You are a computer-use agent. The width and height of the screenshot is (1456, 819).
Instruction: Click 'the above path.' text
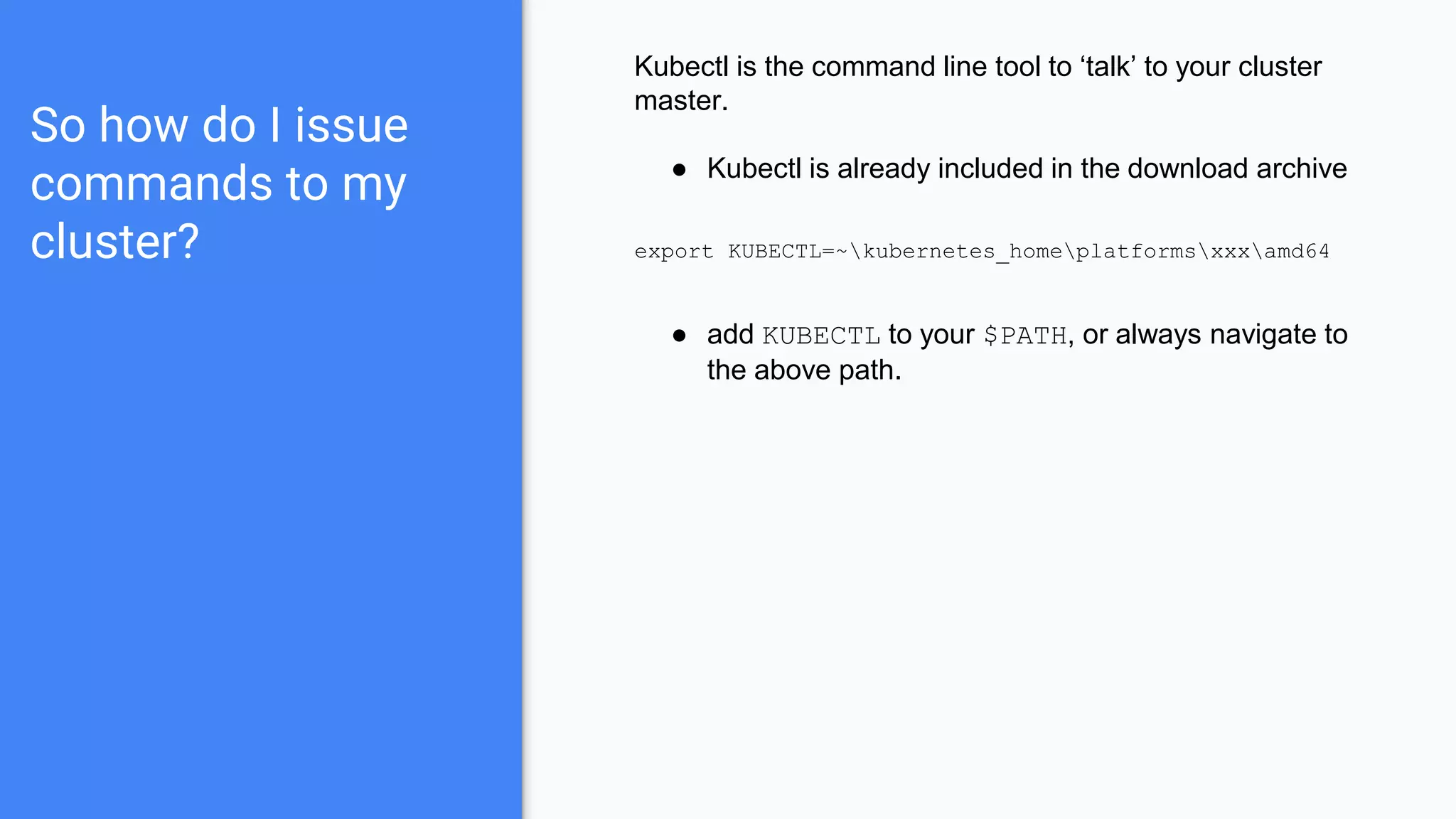pos(803,370)
